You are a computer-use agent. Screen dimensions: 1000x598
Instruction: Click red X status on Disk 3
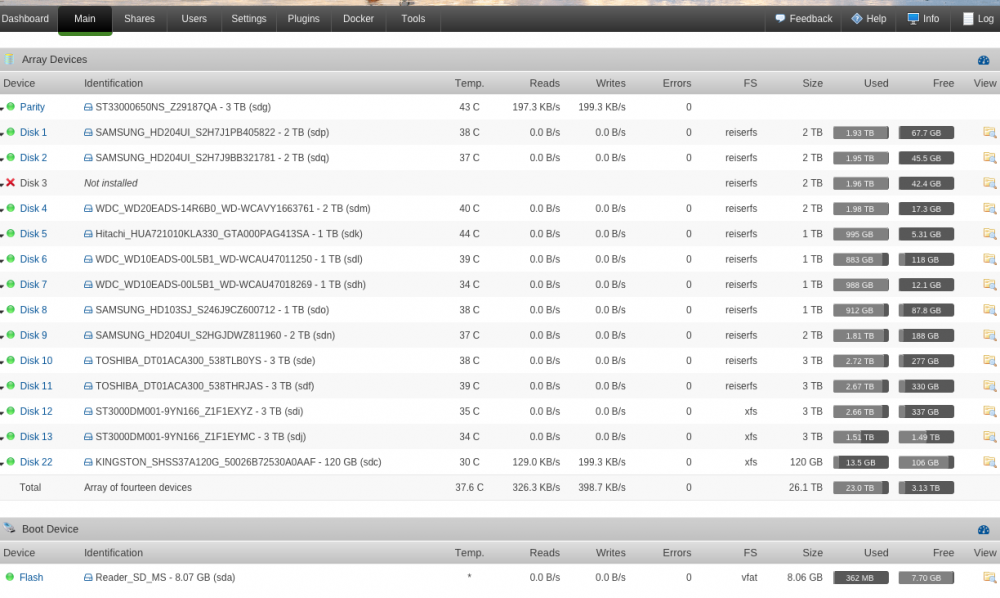pyautogui.click(x=10, y=182)
